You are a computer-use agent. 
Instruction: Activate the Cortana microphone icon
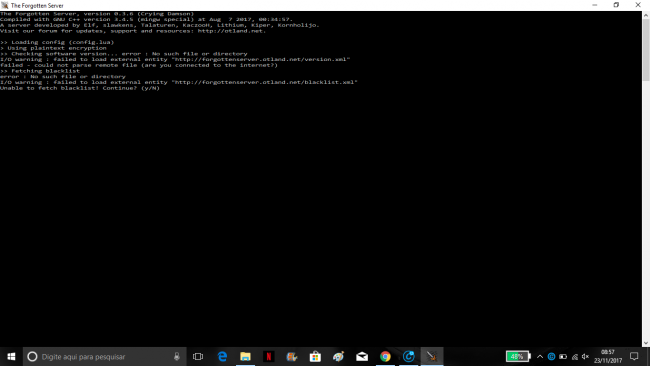point(177,356)
